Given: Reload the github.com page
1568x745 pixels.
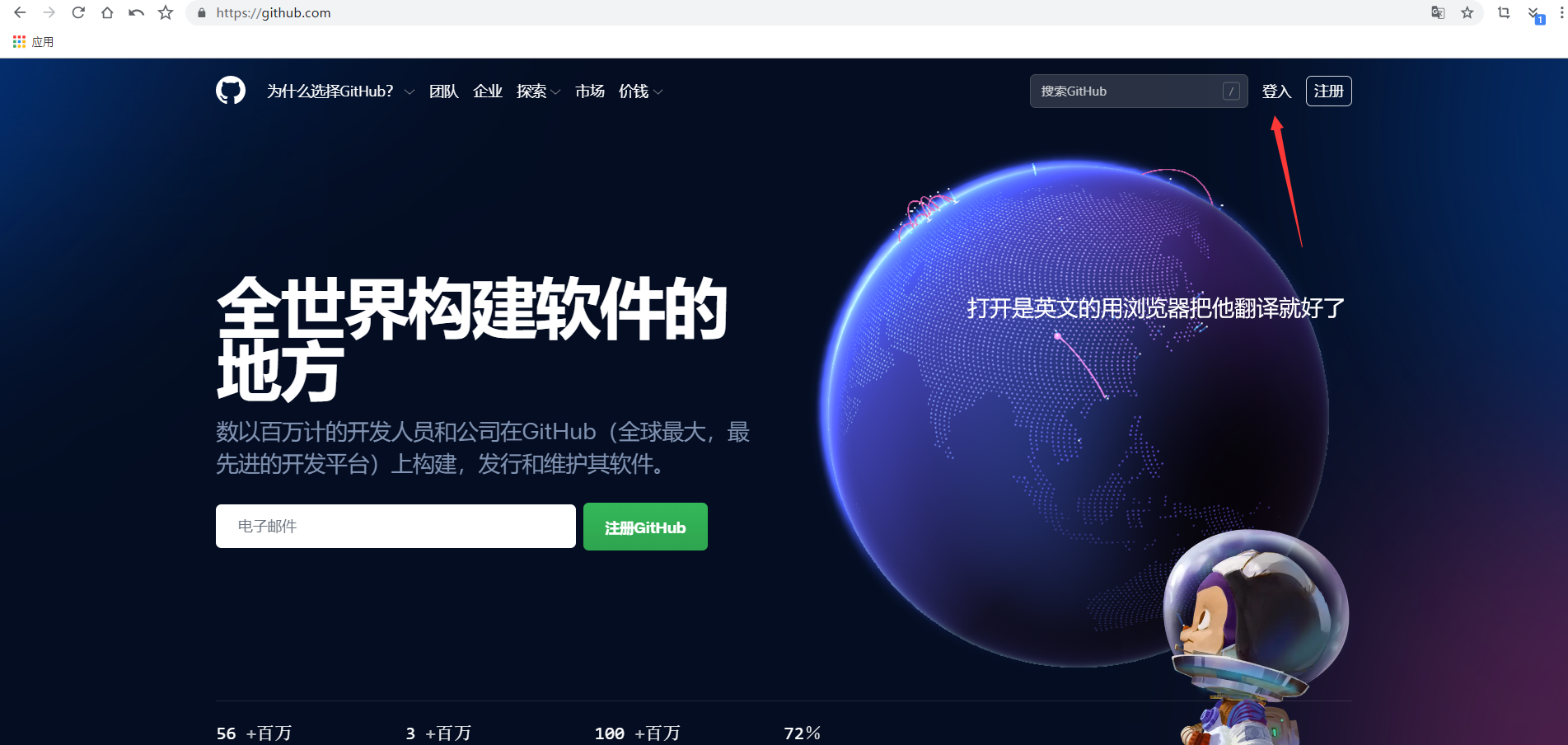Looking at the screenshot, I should [x=78, y=13].
